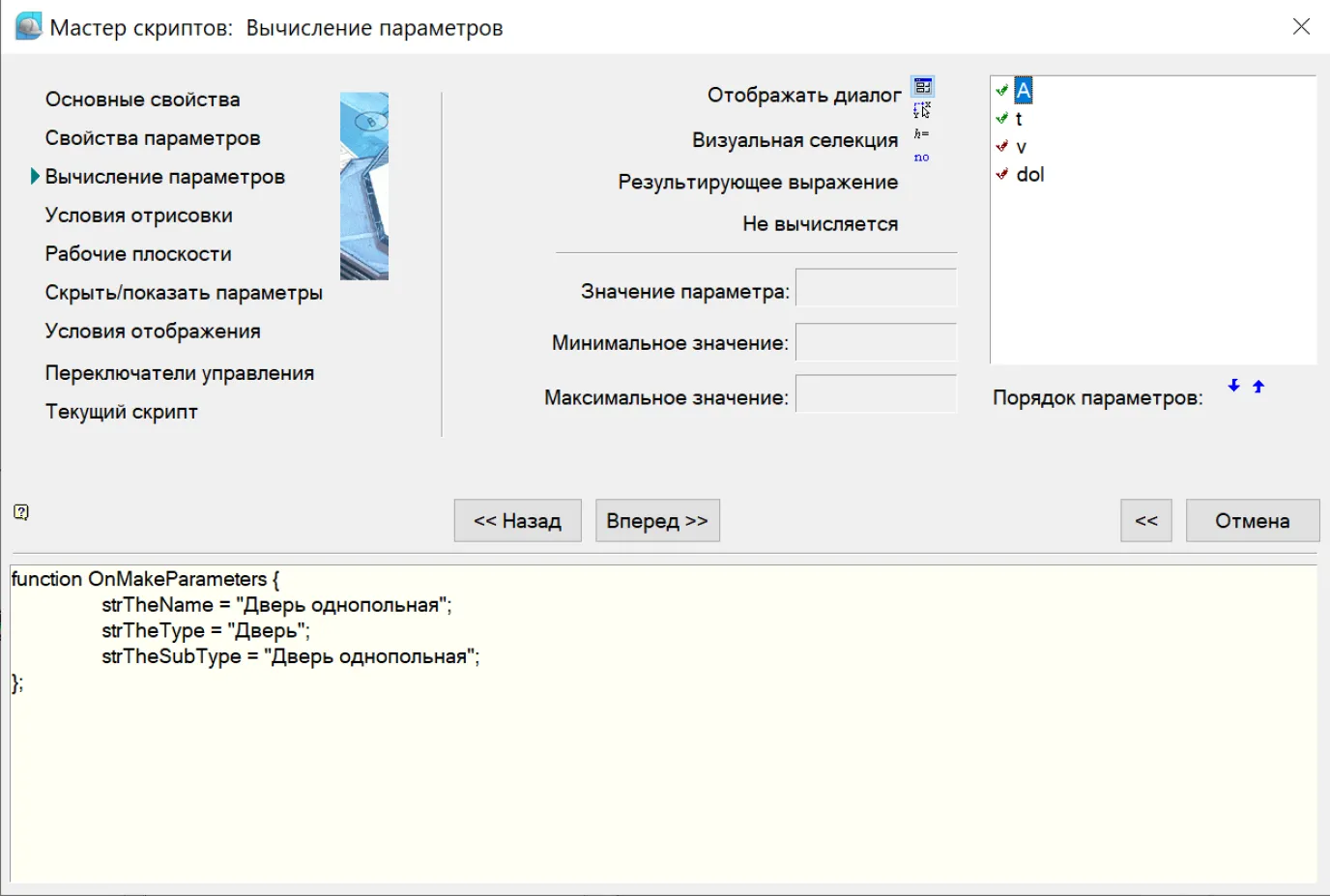The height and width of the screenshot is (896, 1330).
Task: Click the Отмена button
Action: 1252,521
